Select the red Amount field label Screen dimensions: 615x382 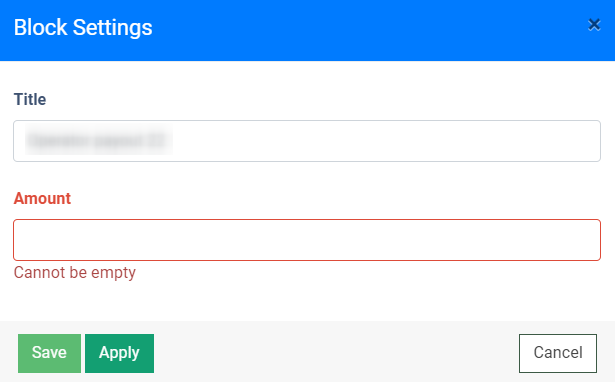[x=42, y=198]
